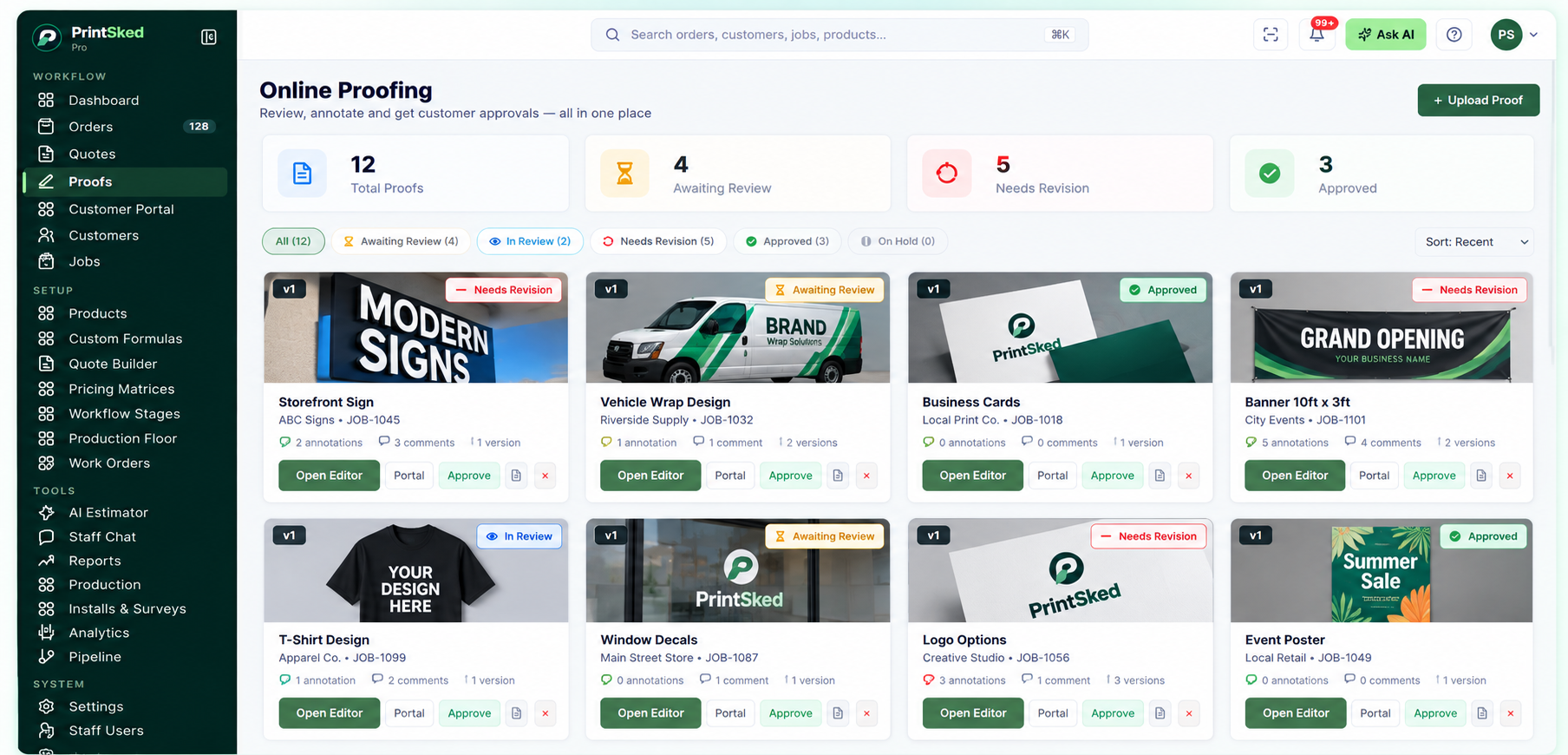Show the All (12) proofs filter
The image size is (1568, 755).
(293, 241)
